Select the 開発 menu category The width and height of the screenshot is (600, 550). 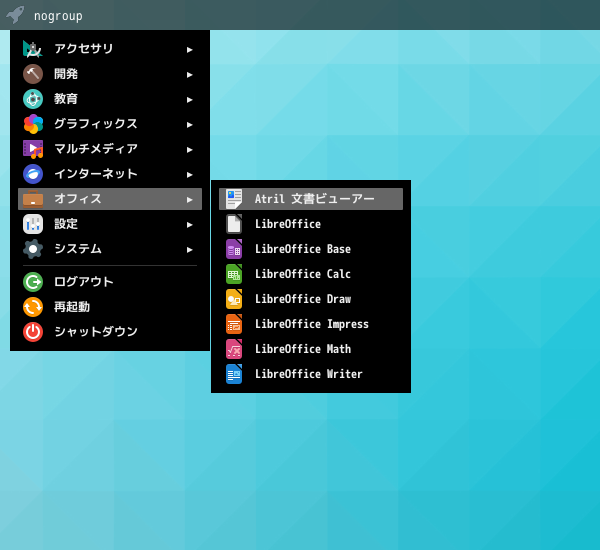(110, 74)
